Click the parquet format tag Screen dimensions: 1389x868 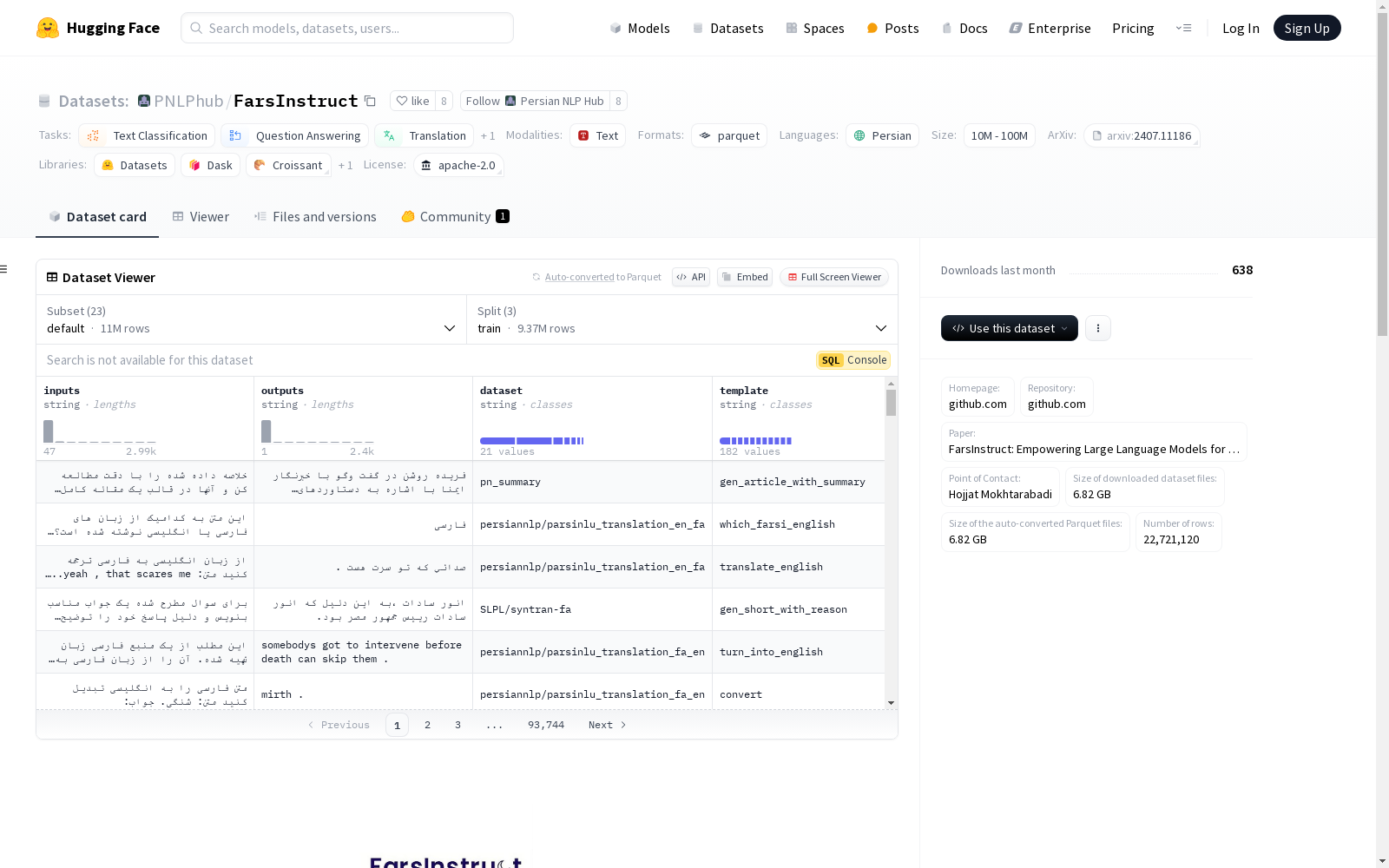click(x=729, y=135)
